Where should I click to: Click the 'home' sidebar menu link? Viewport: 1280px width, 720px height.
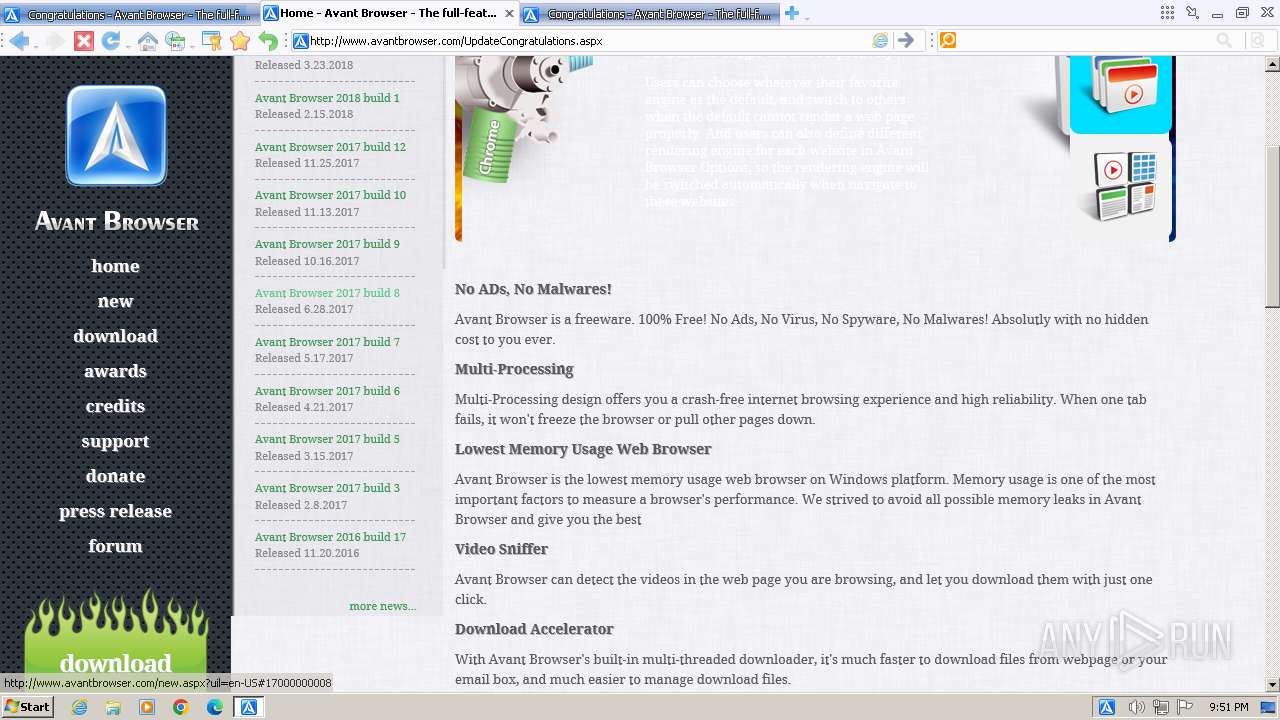pos(115,266)
